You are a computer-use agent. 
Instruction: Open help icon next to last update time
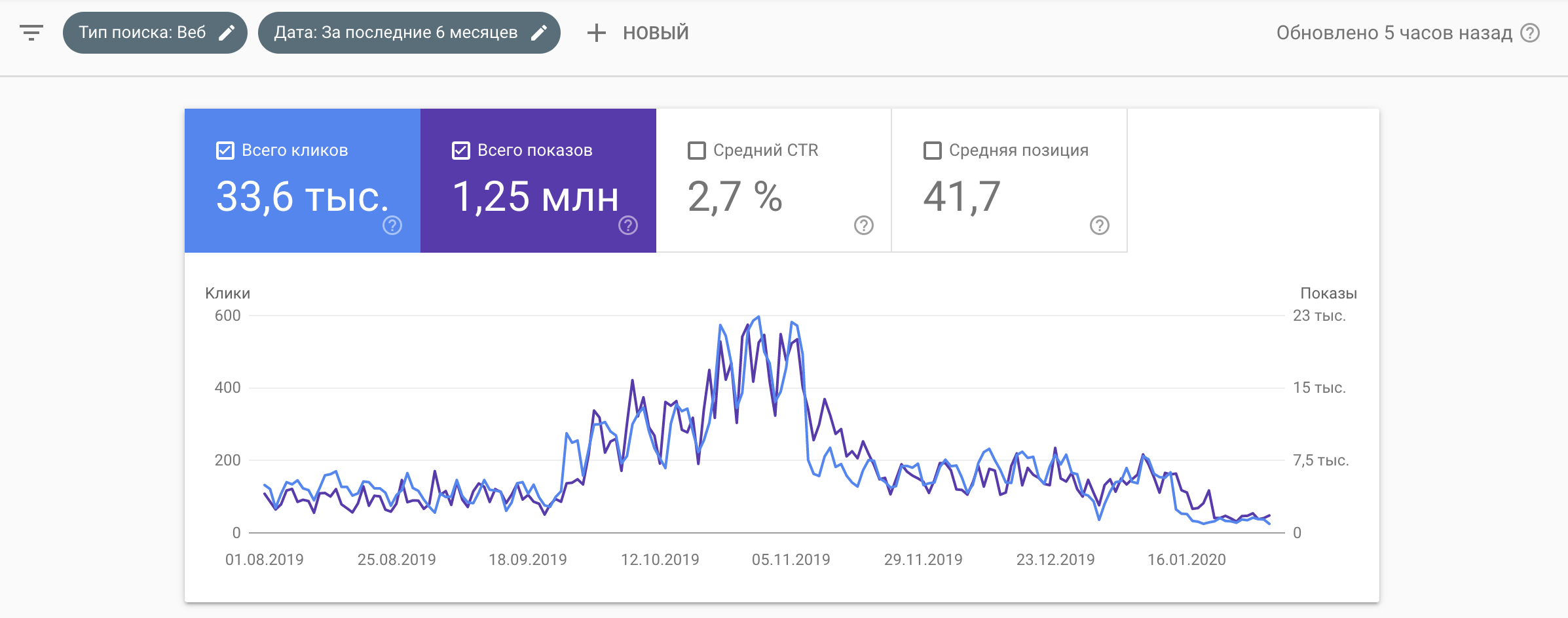tap(1530, 33)
